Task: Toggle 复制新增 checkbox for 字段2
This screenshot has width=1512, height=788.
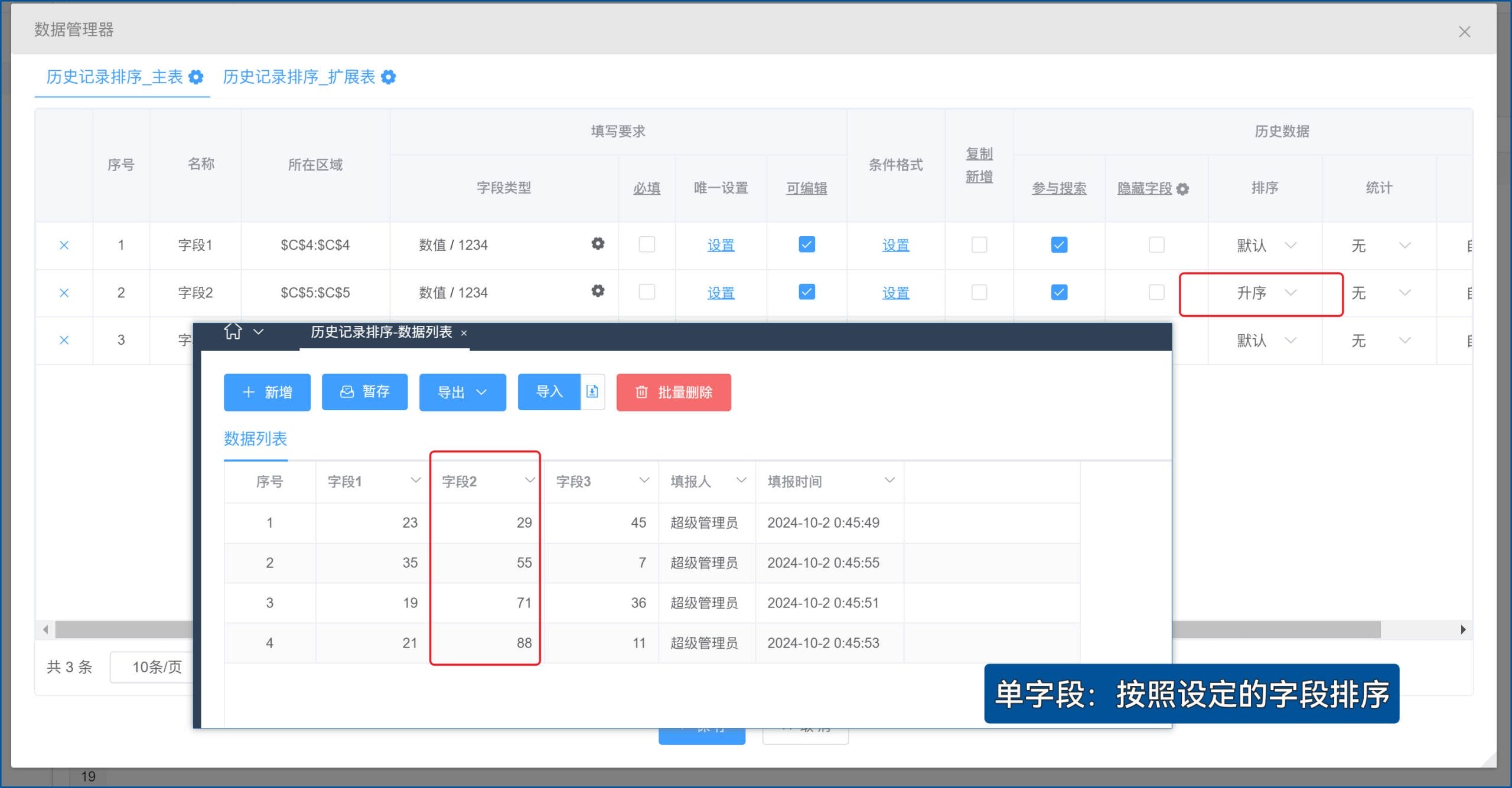Action: click(x=979, y=292)
